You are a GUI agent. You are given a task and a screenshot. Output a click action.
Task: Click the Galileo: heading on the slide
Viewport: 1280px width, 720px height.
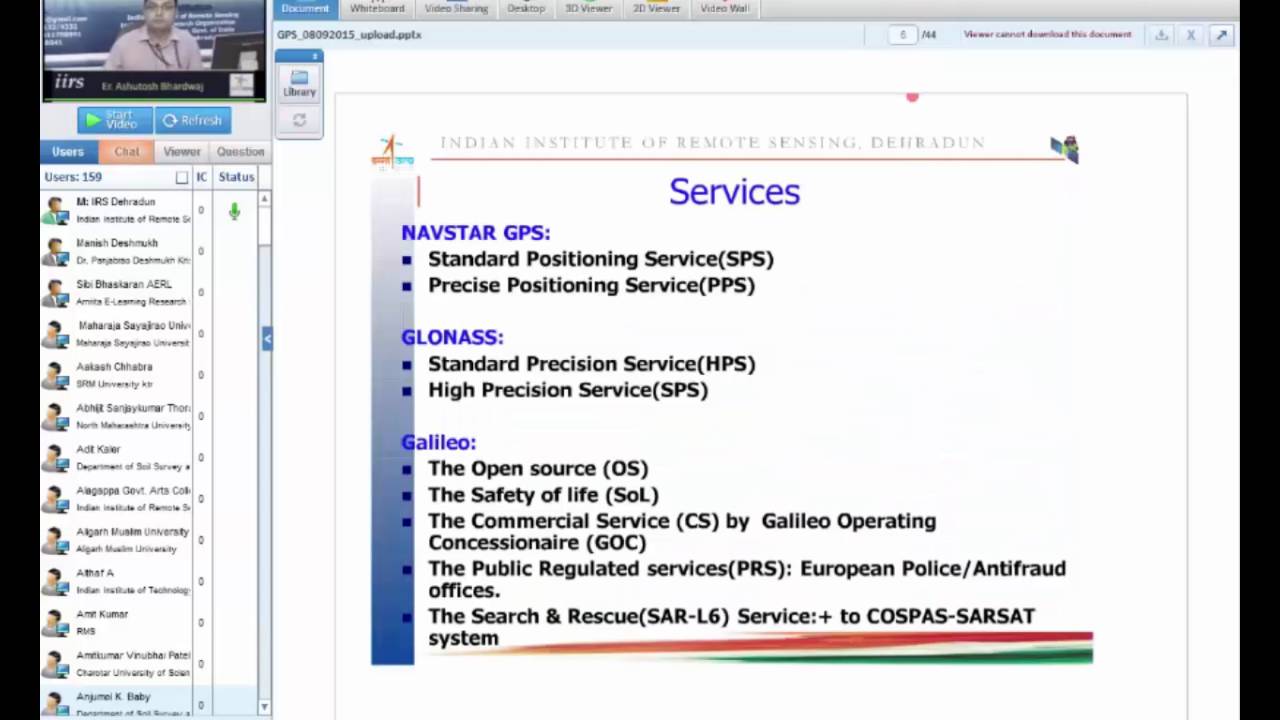[x=438, y=442]
